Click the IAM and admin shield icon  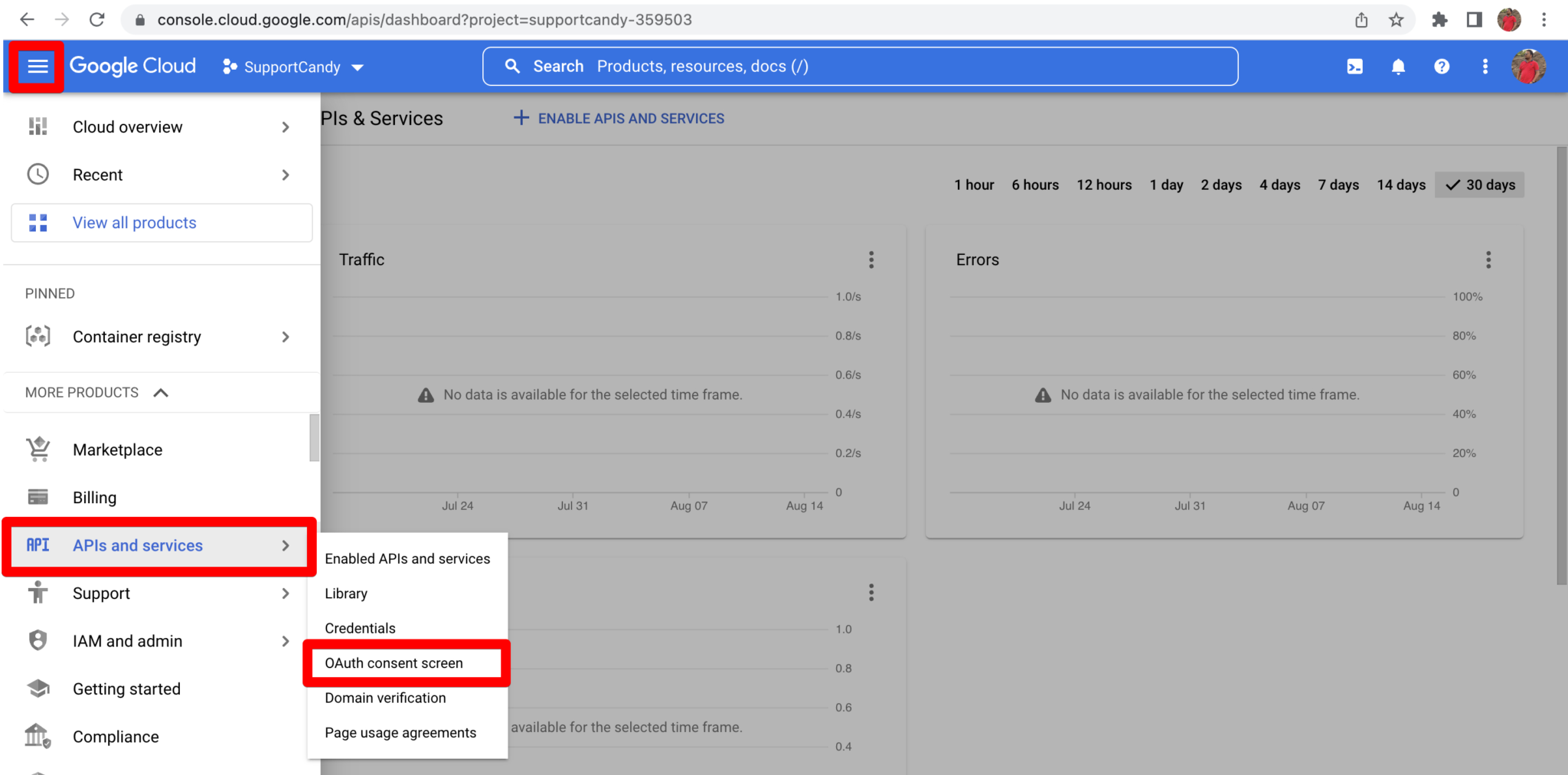point(38,640)
